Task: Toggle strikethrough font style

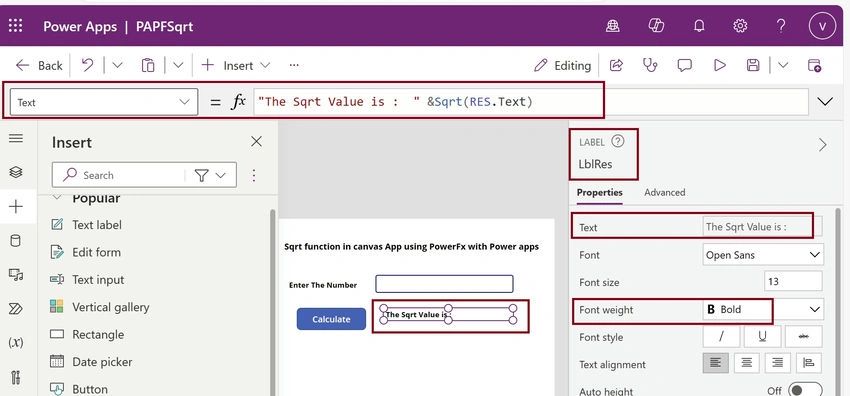Action: (x=804, y=336)
